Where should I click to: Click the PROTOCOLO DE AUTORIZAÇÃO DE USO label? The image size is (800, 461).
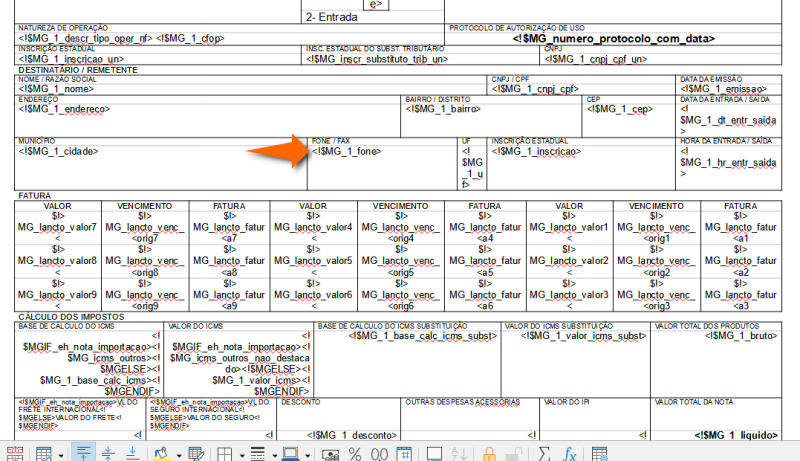pos(517,28)
